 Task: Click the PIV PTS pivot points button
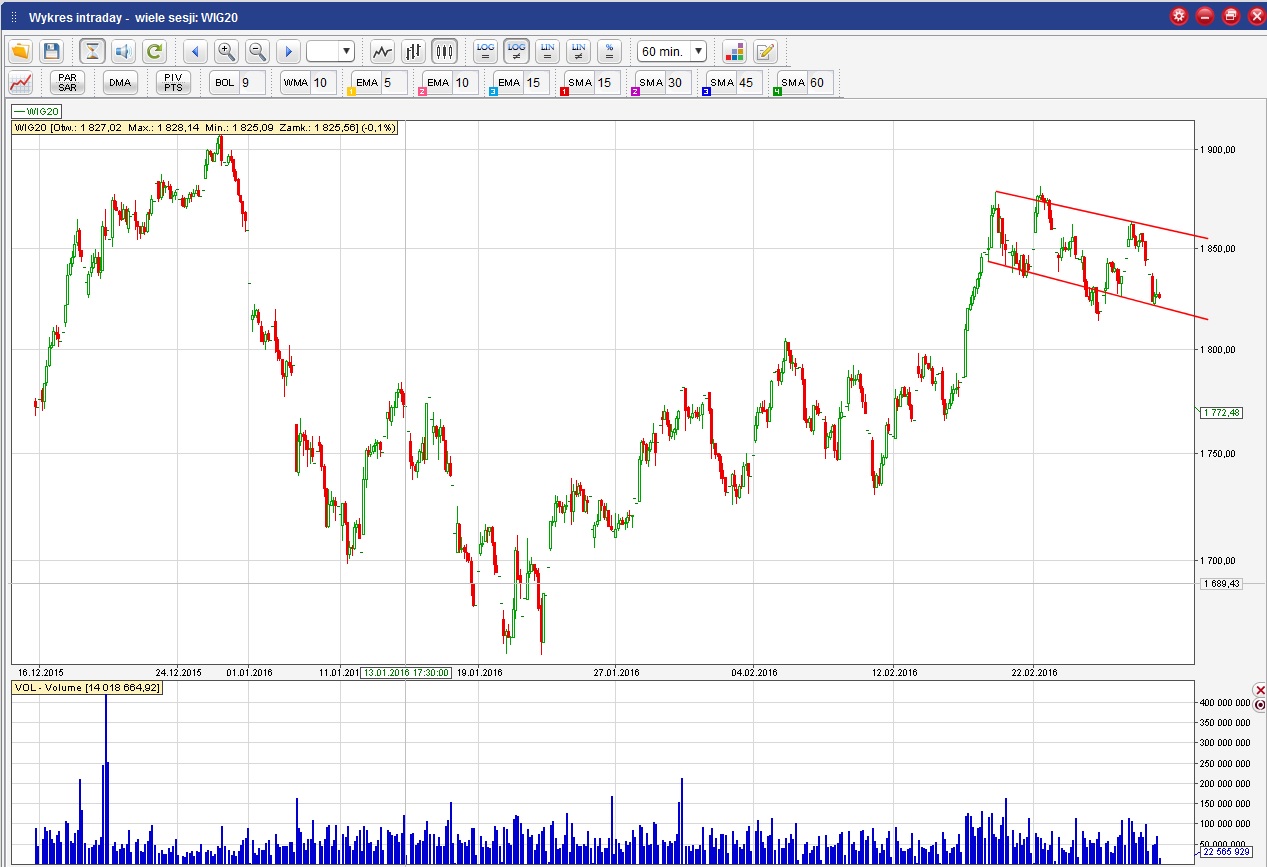click(172, 83)
